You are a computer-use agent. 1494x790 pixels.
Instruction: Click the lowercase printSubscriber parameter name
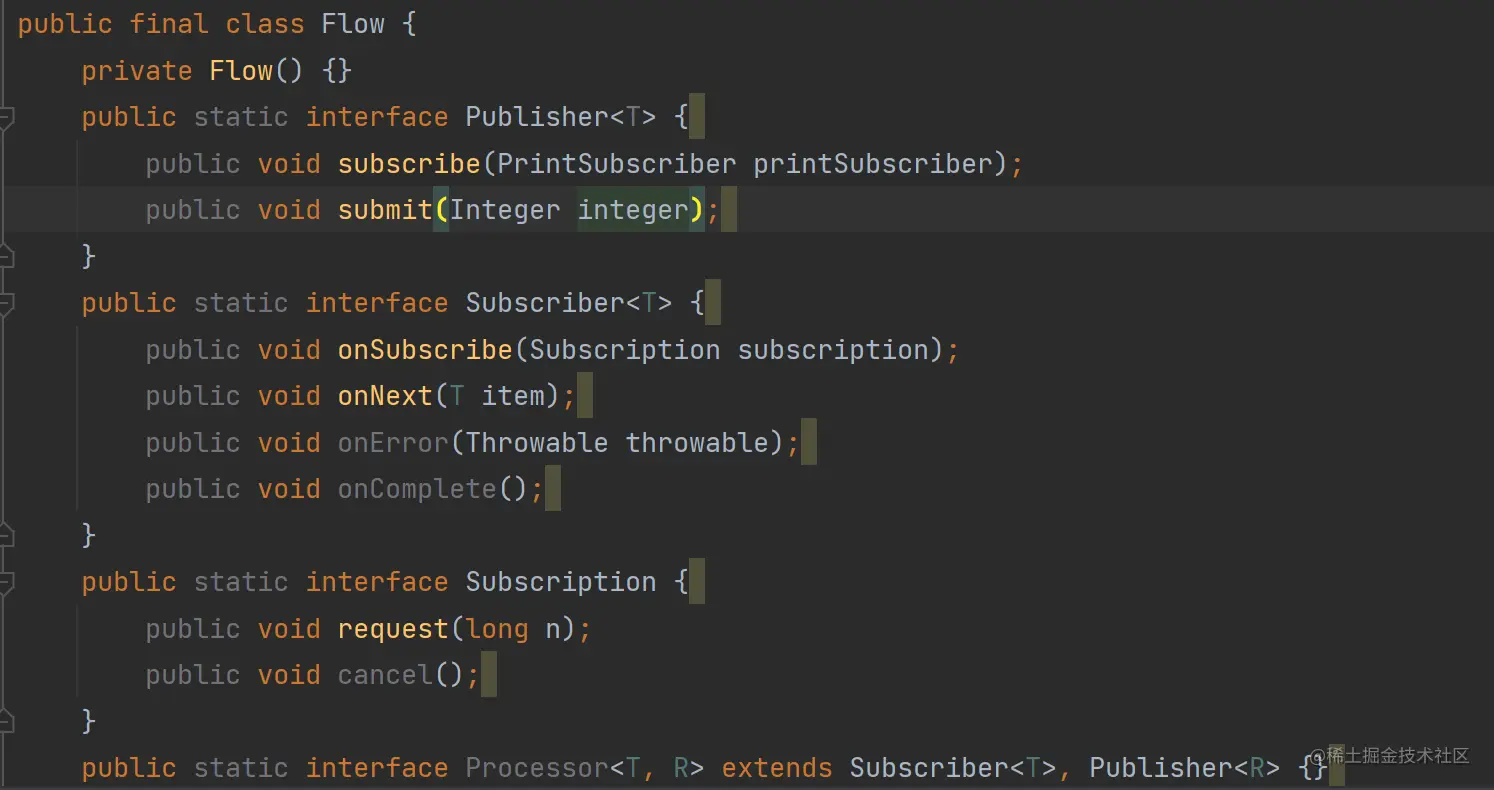click(x=873, y=164)
